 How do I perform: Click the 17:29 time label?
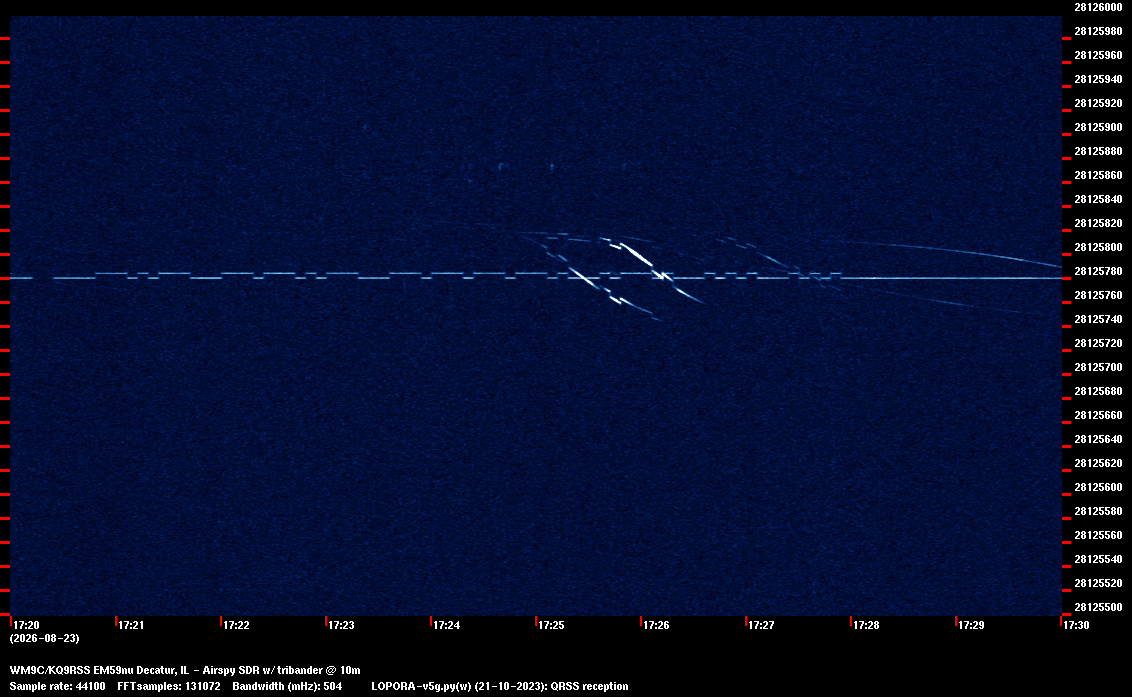(x=972, y=625)
